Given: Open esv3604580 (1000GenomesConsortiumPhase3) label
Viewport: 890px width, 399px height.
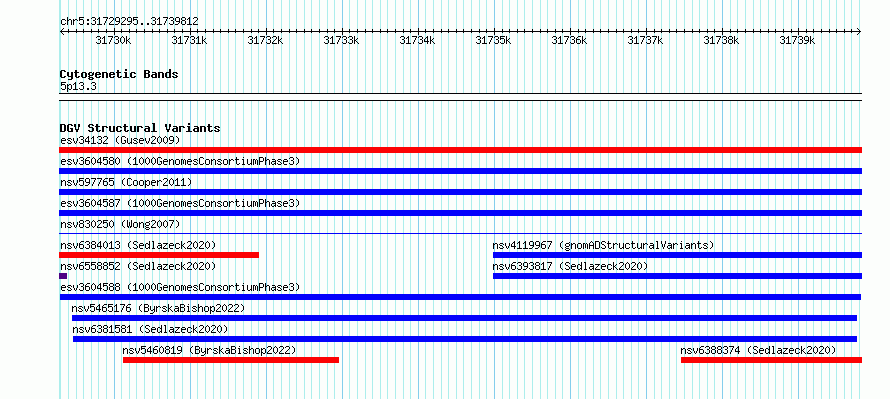Looking at the screenshot, I should pos(180,161).
